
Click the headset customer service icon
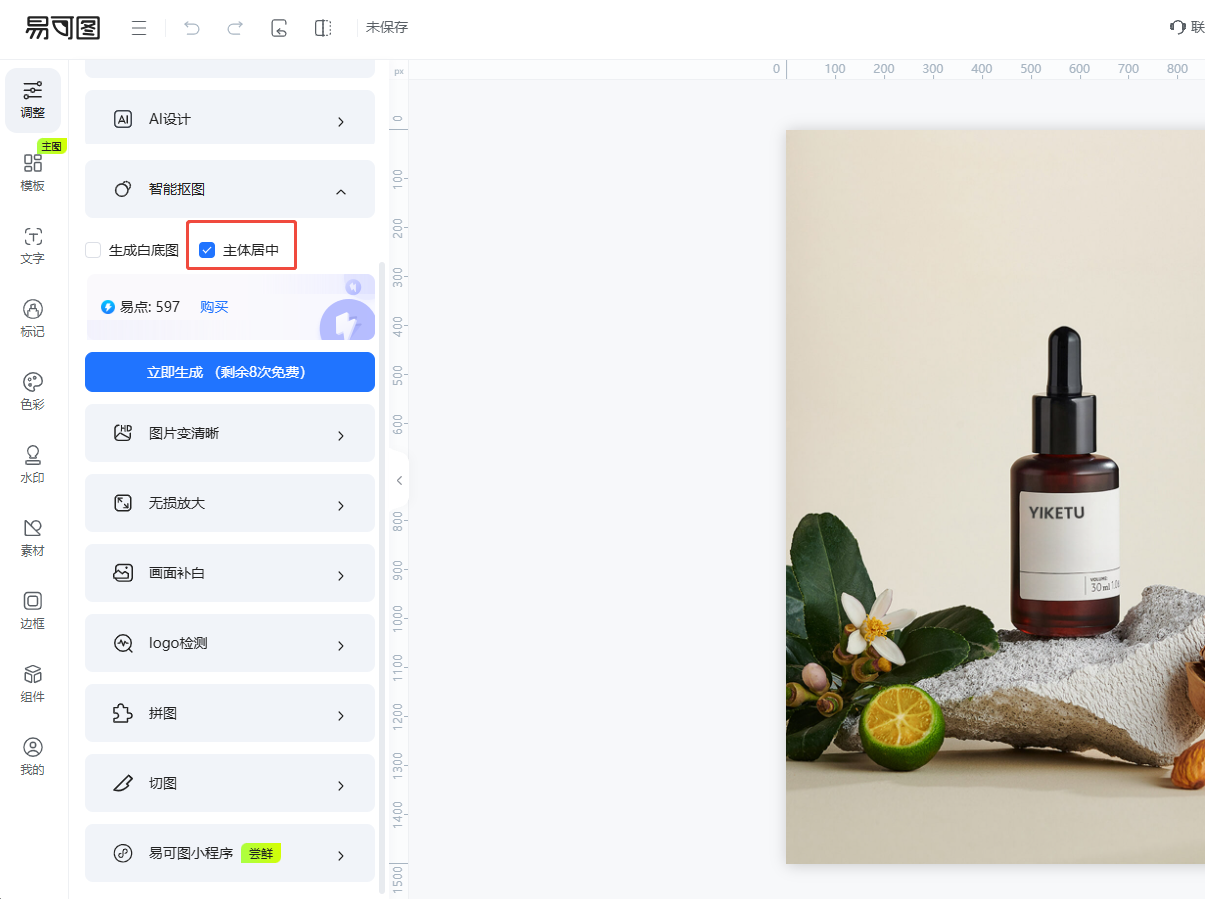pyautogui.click(x=1178, y=27)
